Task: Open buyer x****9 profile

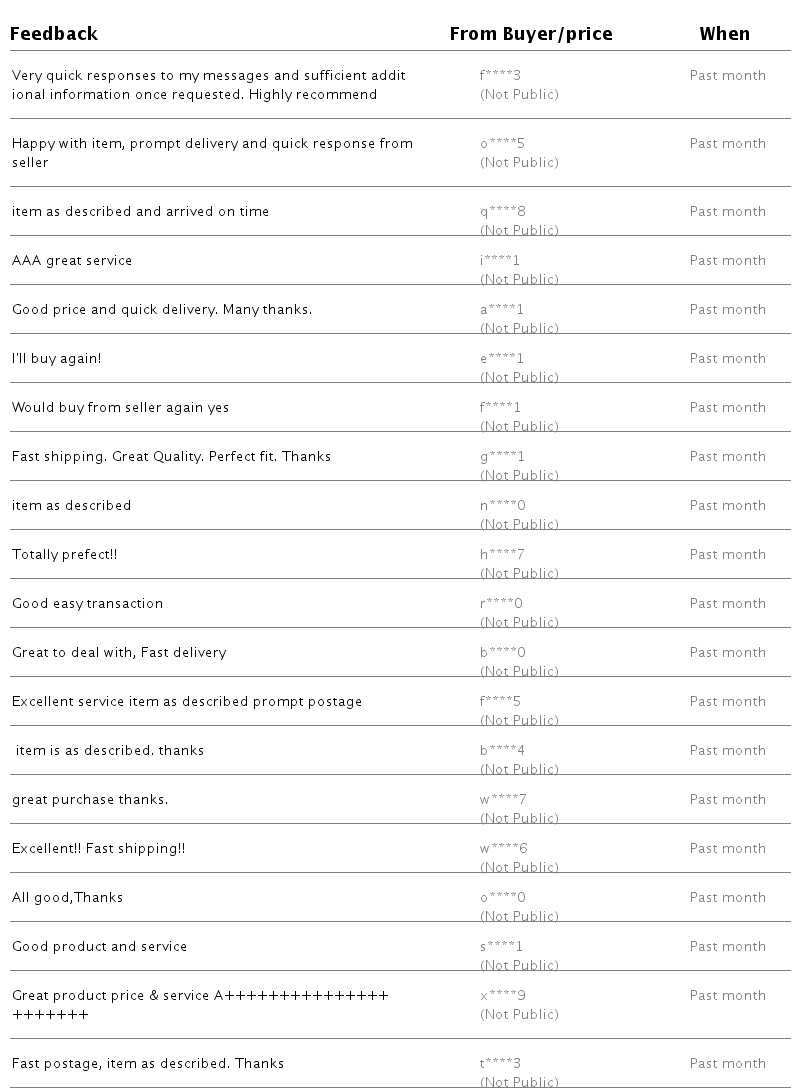Action: tap(503, 995)
